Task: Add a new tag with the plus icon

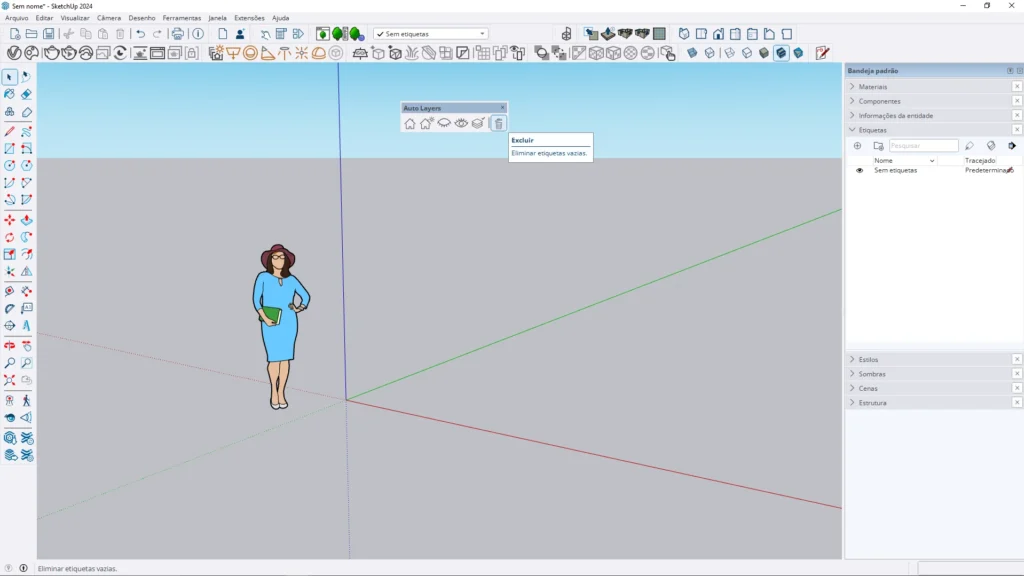Action: [857, 146]
